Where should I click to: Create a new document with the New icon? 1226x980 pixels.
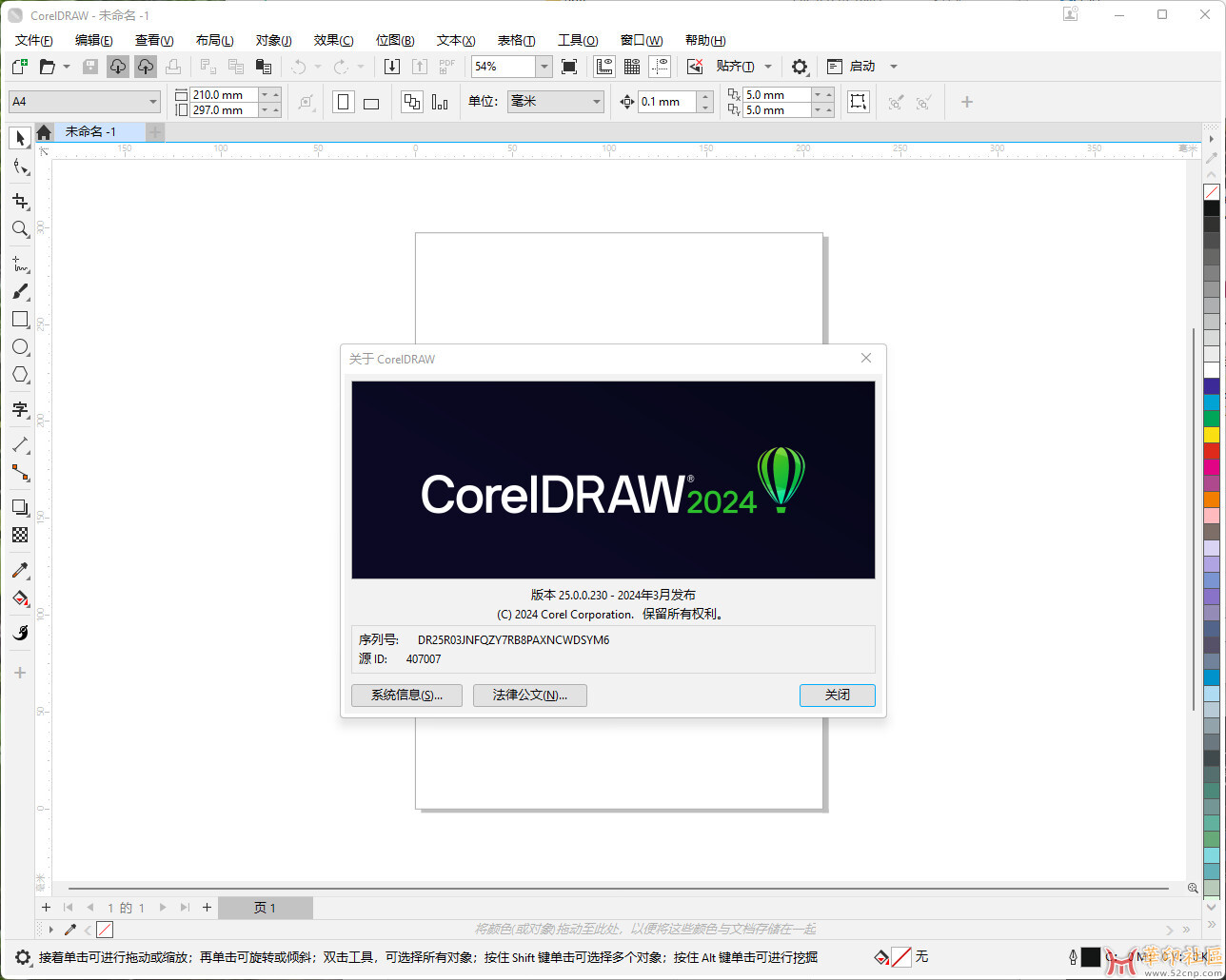[x=19, y=67]
